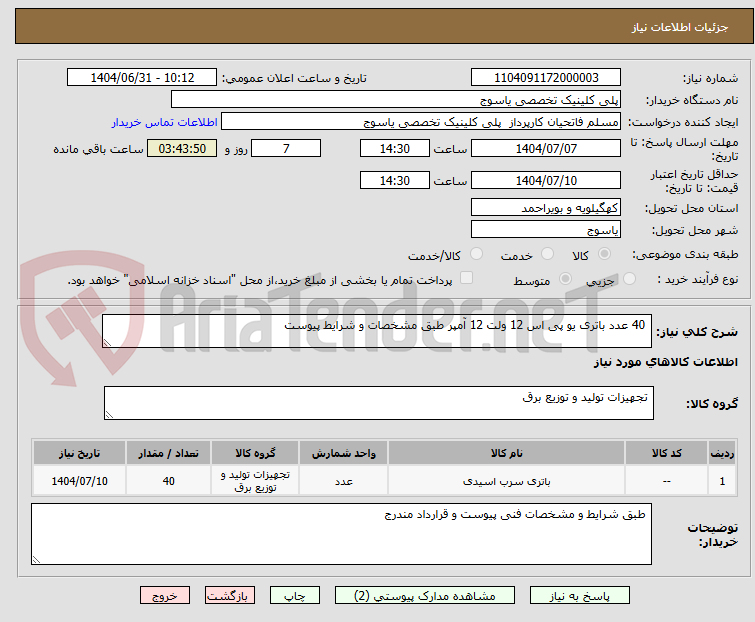Click the row number cell '1'
The width and height of the screenshot is (755, 622).
tap(722, 481)
